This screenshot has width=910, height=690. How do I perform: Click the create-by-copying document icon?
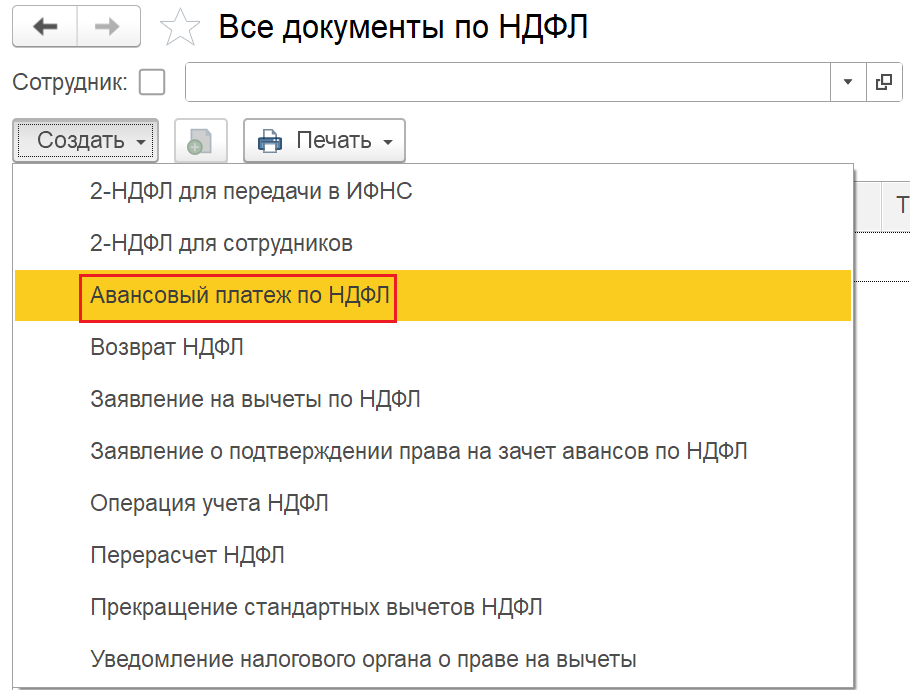coord(201,140)
